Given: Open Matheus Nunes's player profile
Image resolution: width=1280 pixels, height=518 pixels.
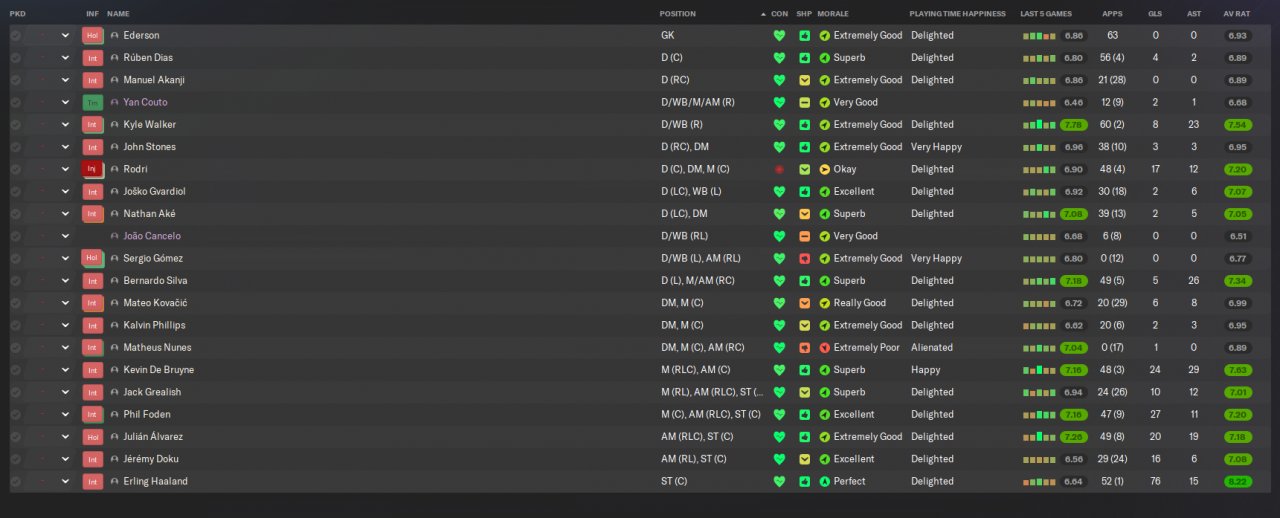Looking at the screenshot, I should click(x=157, y=347).
